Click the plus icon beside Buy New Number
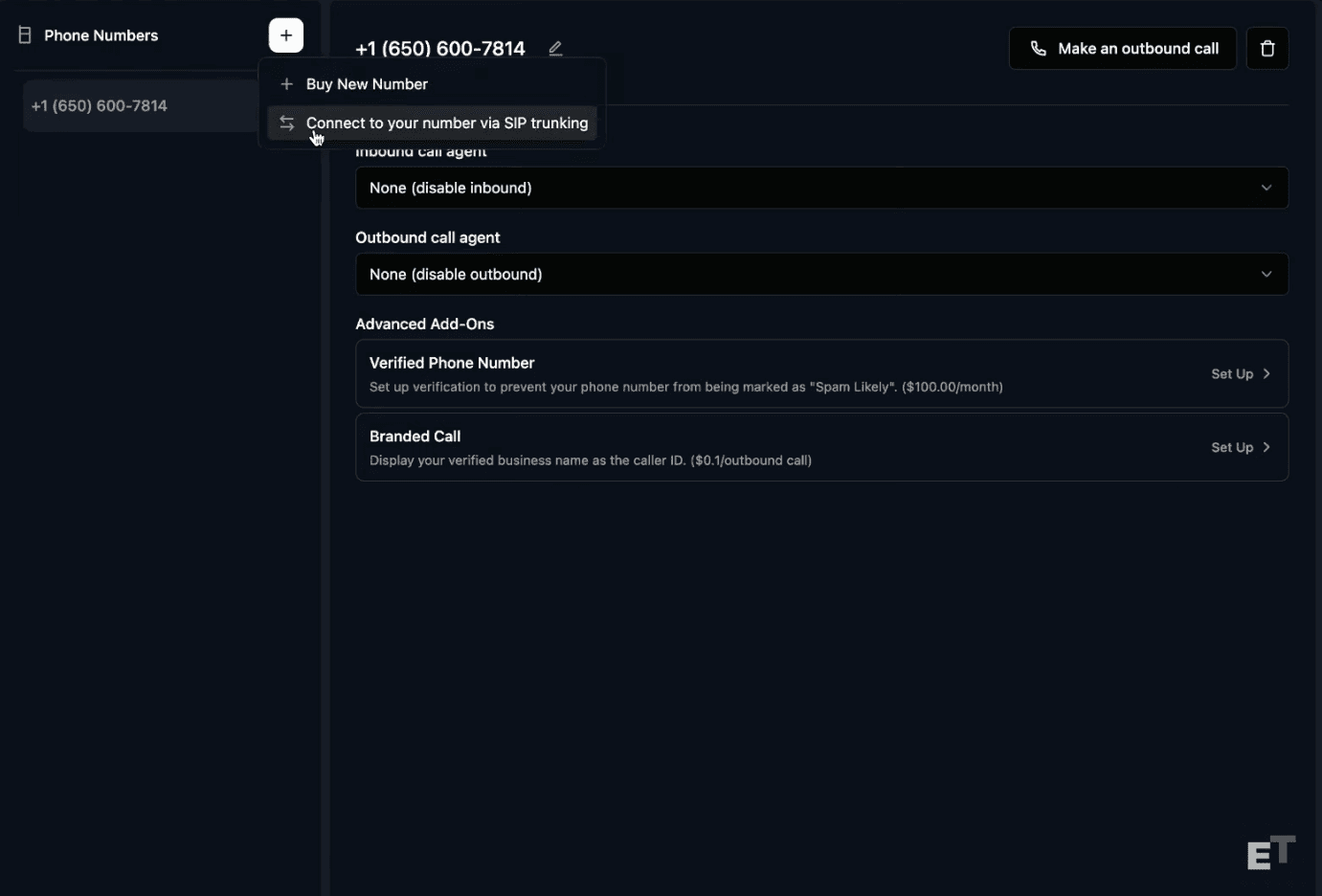The height and width of the screenshot is (896, 1322). (x=286, y=83)
